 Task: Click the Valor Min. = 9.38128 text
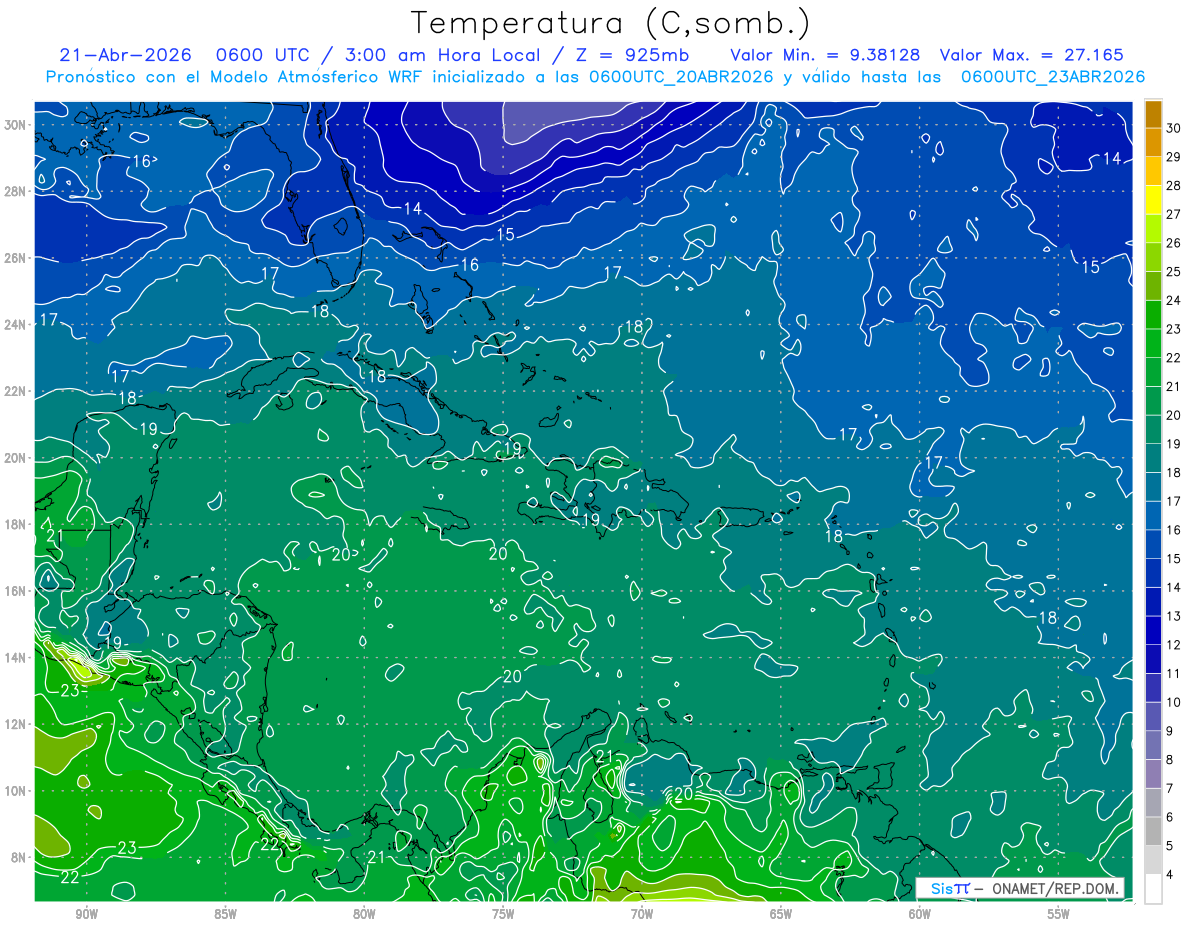click(x=826, y=55)
